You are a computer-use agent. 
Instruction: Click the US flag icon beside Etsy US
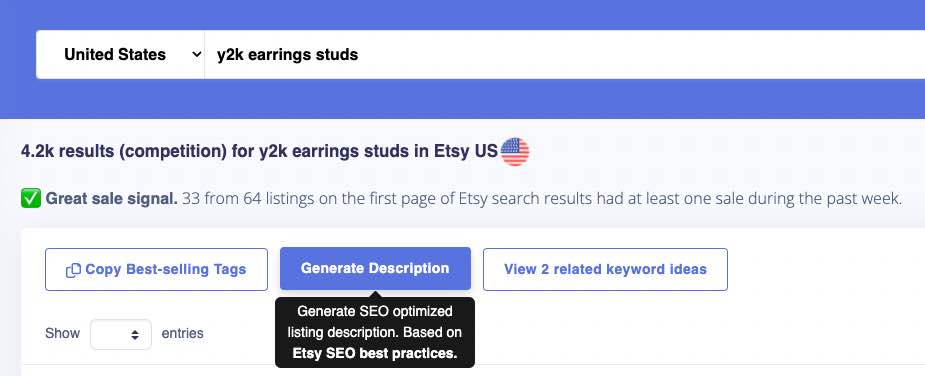pyautogui.click(x=514, y=152)
